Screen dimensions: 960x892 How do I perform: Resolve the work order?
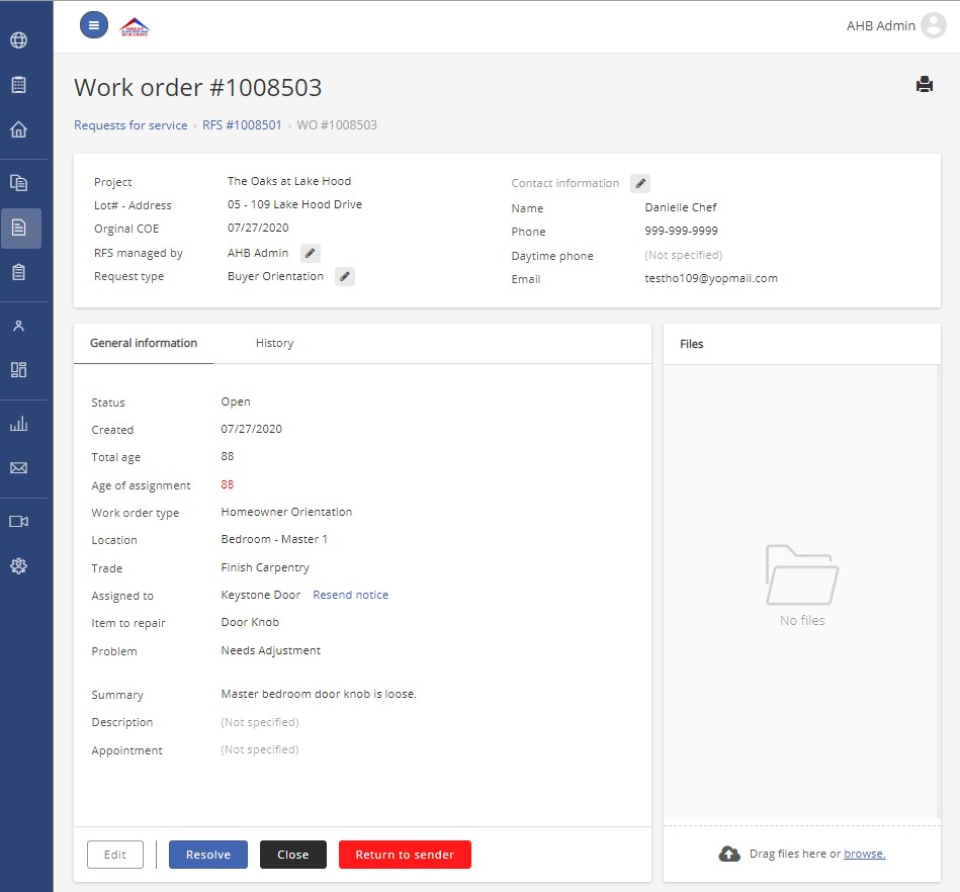click(208, 855)
